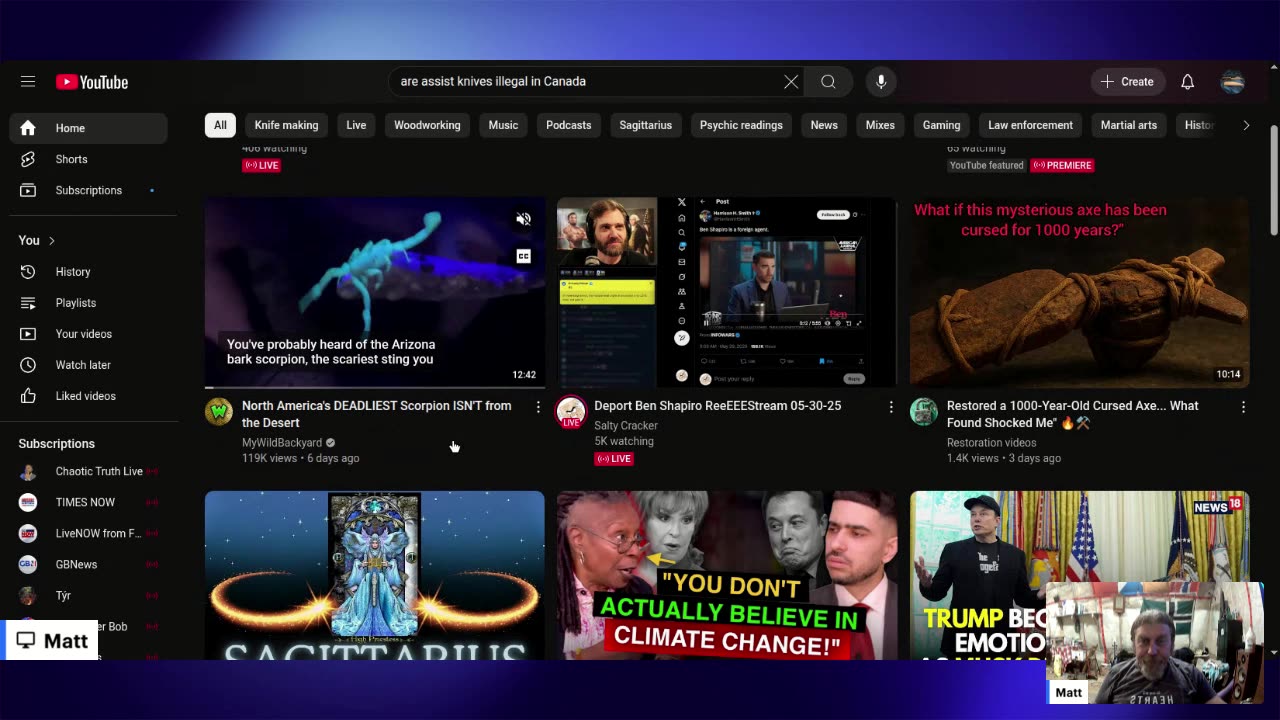Open Restored a 1000-Year-Old Cursed Axe title
The height and width of the screenshot is (720, 1280).
point(1073,414)
